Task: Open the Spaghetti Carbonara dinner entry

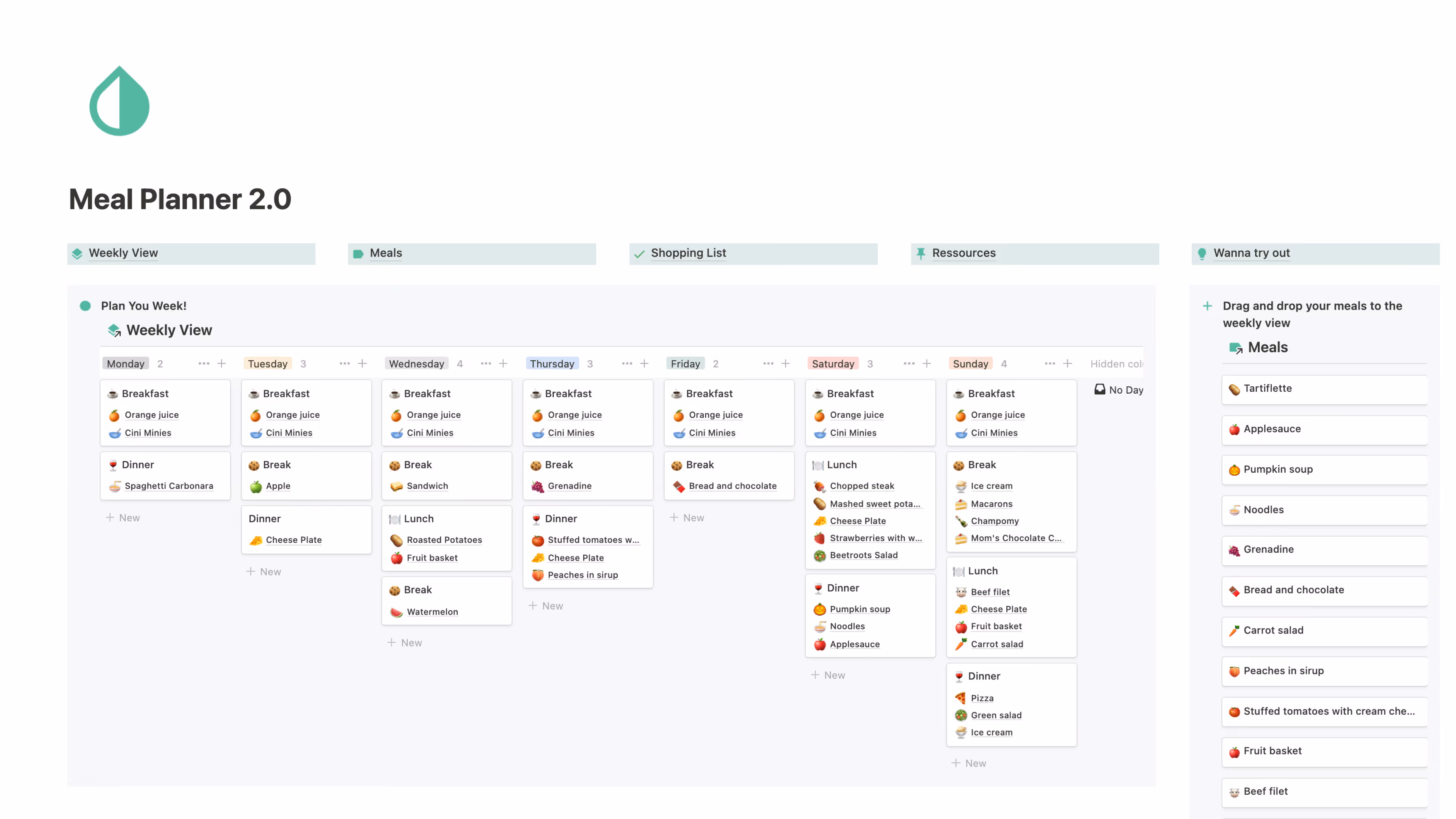Action: pyautogui.click(x=169, y=485)
